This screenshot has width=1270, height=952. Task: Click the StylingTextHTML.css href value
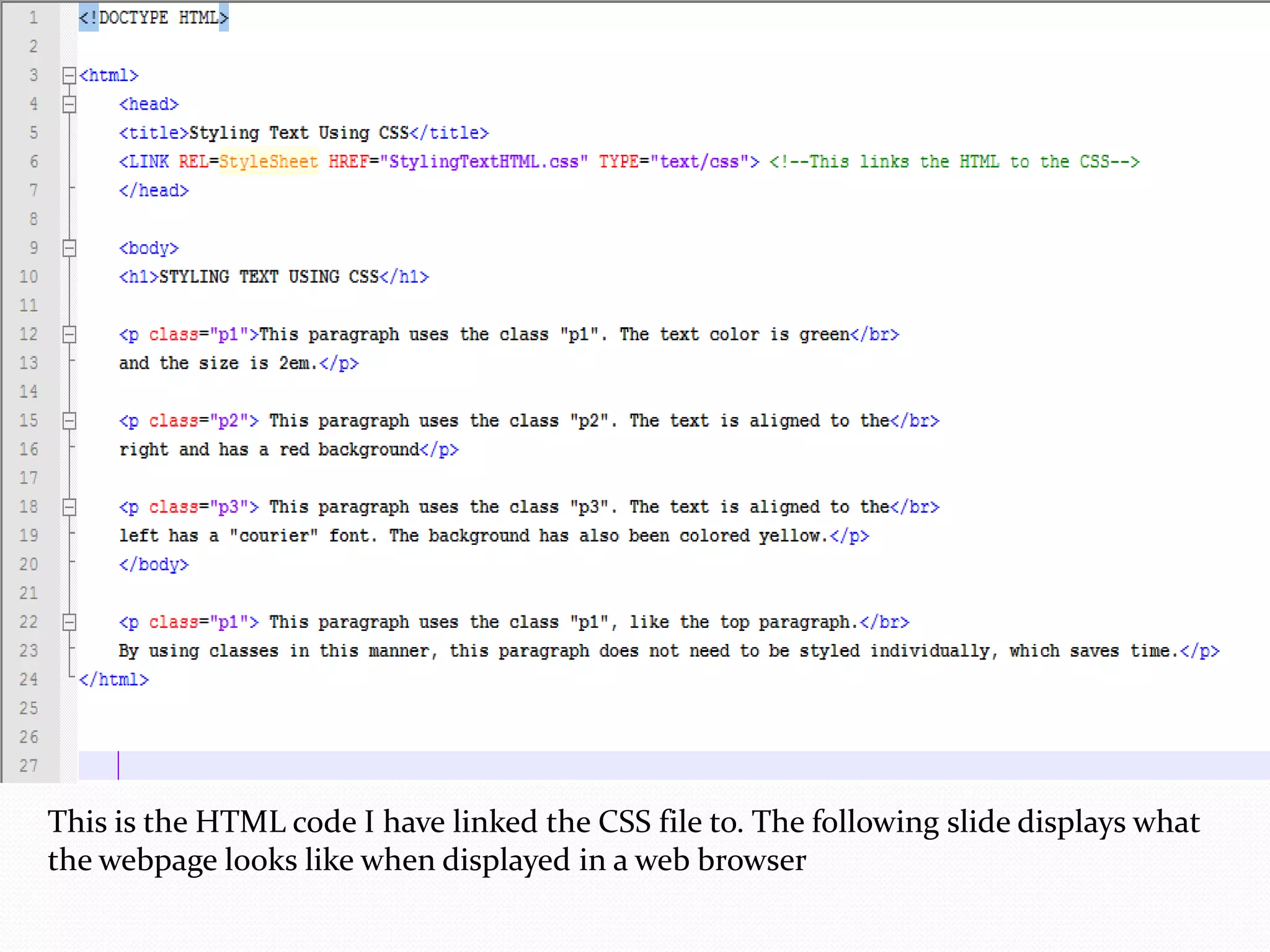point(484,162)
